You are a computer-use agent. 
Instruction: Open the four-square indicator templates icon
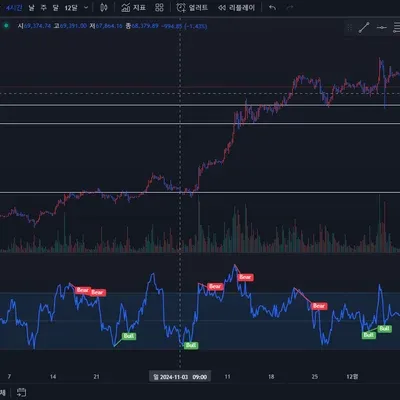pyautogui.click(x=159, y=7)
